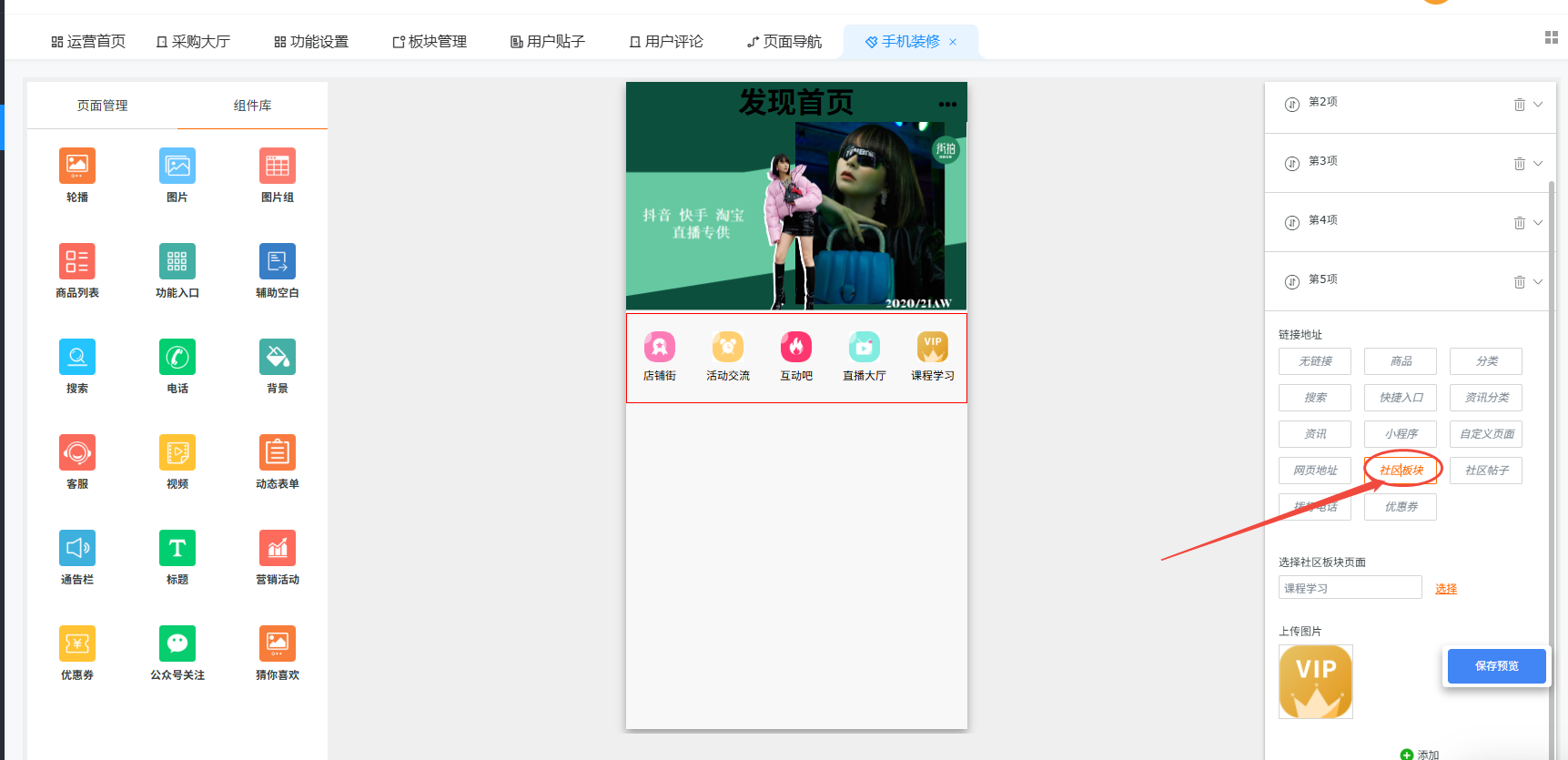Viewport: 1568px width, 760px height.
Task: Add the 商品列表 product list component
Action: 77,262
